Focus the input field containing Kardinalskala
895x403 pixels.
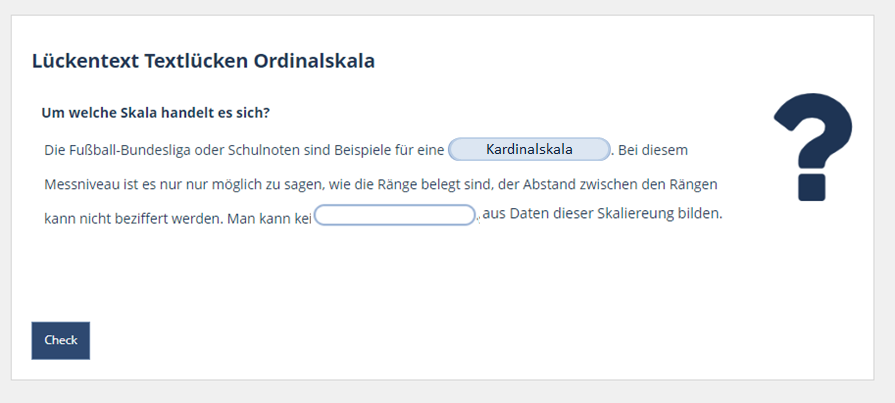[x=529, y=150]
